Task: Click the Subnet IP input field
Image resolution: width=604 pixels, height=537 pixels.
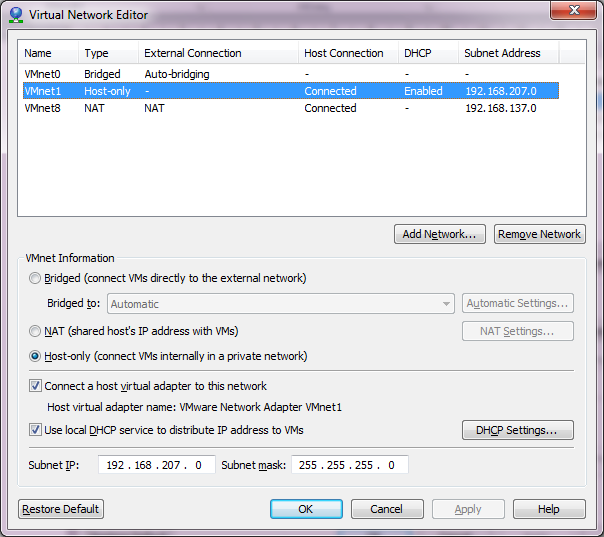Action: [x=156, y=465]
